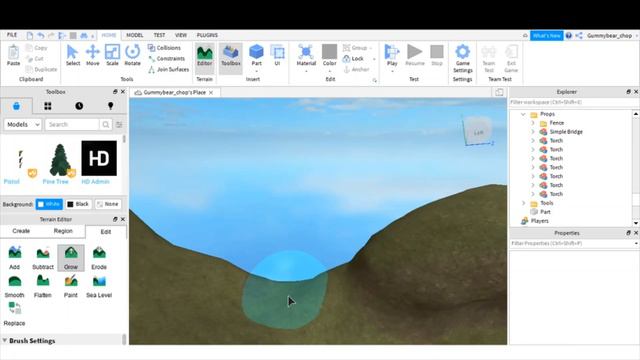The width and height of the screenshot is (640, 360).
Task: Select the Select tool in the ribbon
Action: coord(73,55)
